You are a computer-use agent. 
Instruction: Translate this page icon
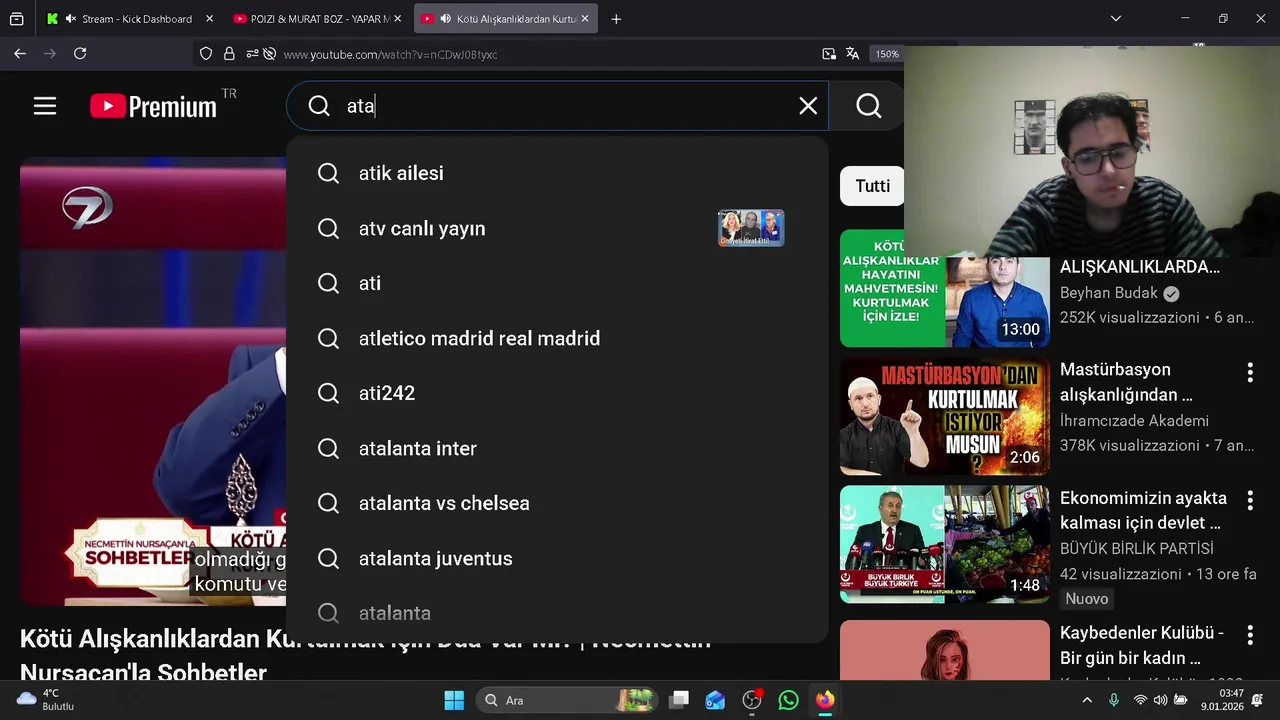coord(852,54)
